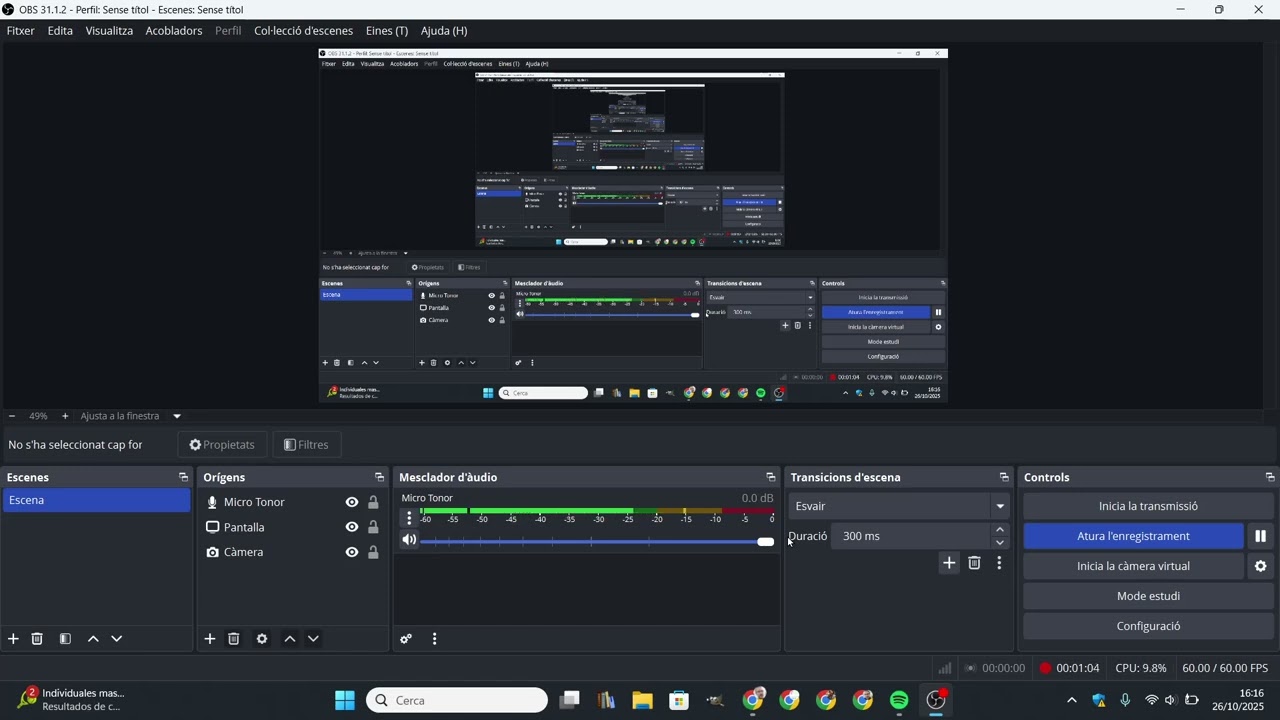The width and height of the screenshot is (1280, 720).
Task: Open scene filters icon in Escenes toolbar
Action: click(65, 639)
